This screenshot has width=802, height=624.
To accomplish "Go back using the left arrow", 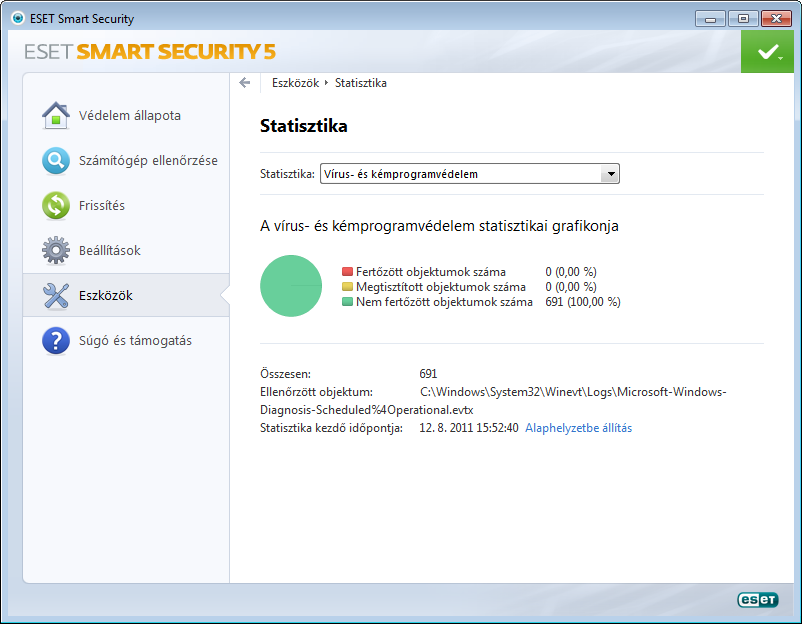I will pyautogui.click(x=245, y=83).
